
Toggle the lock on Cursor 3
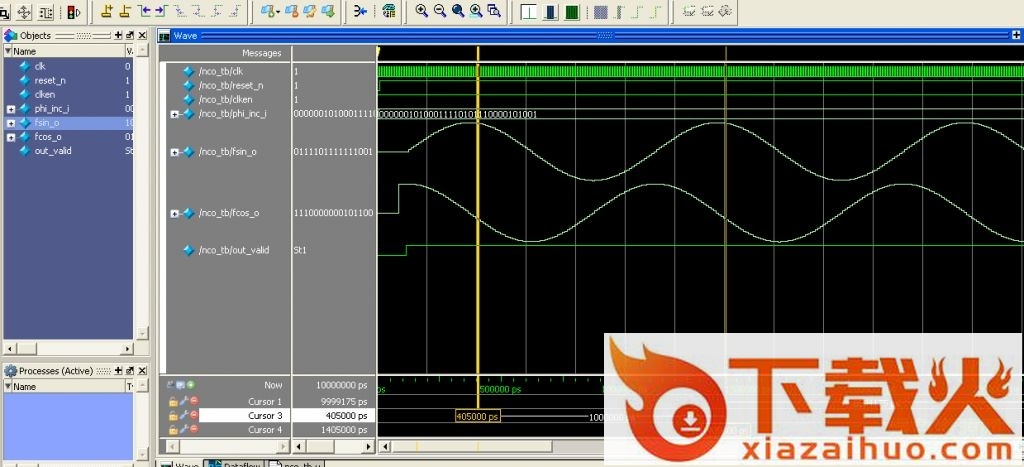[173, 415]
